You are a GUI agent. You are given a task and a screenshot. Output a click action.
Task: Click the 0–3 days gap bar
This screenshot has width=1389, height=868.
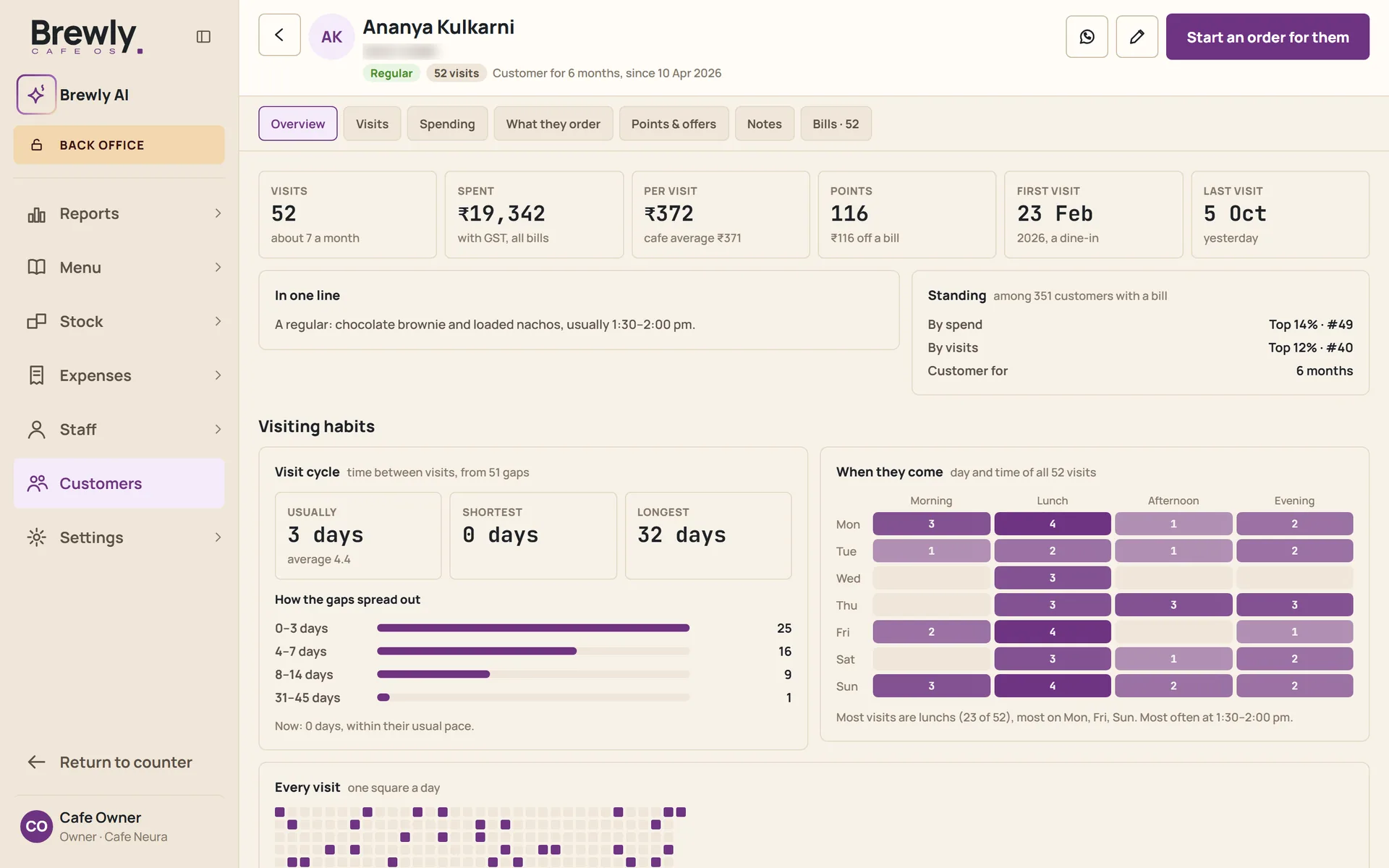(533, 628)
